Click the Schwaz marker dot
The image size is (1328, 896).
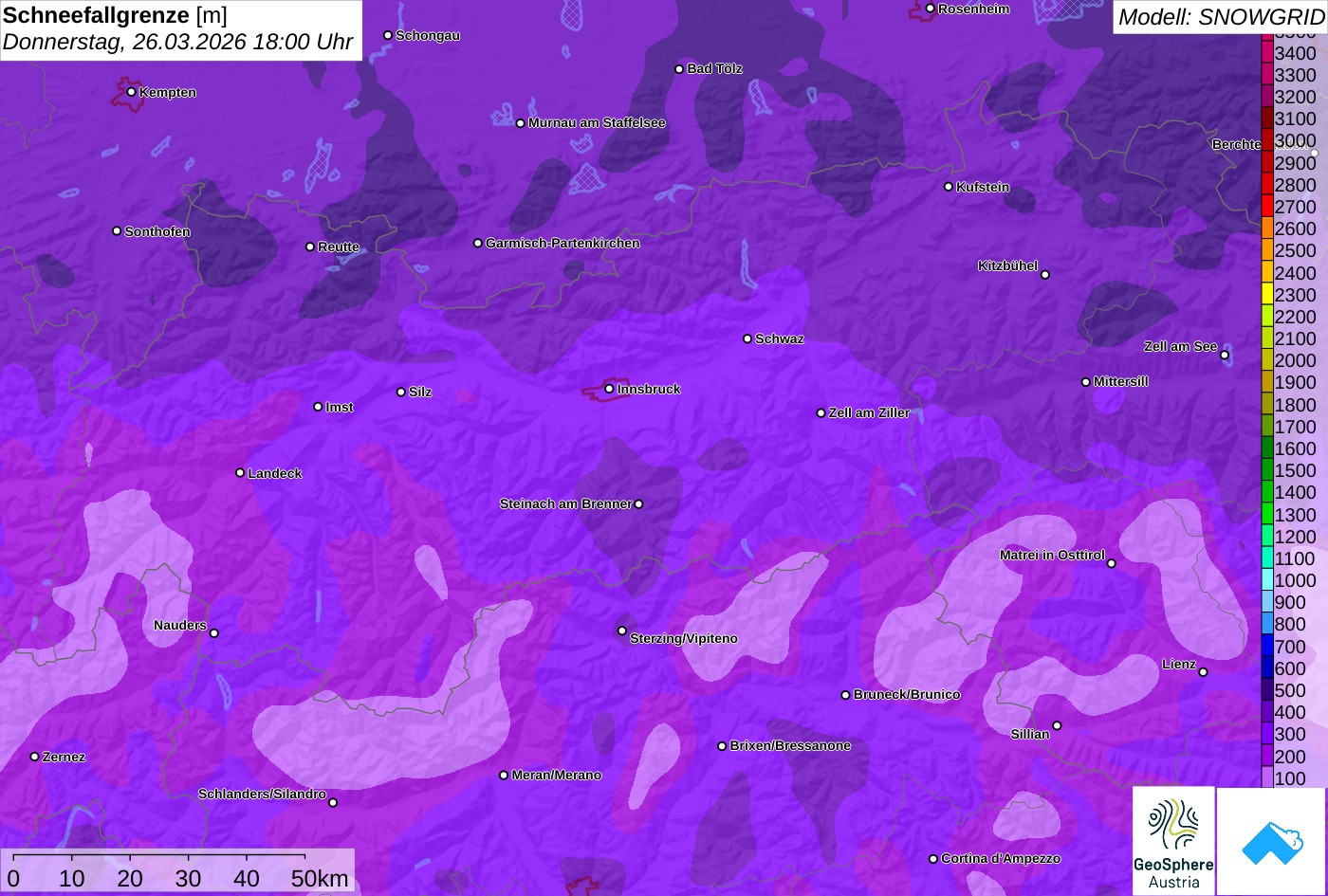click(747, 338)
